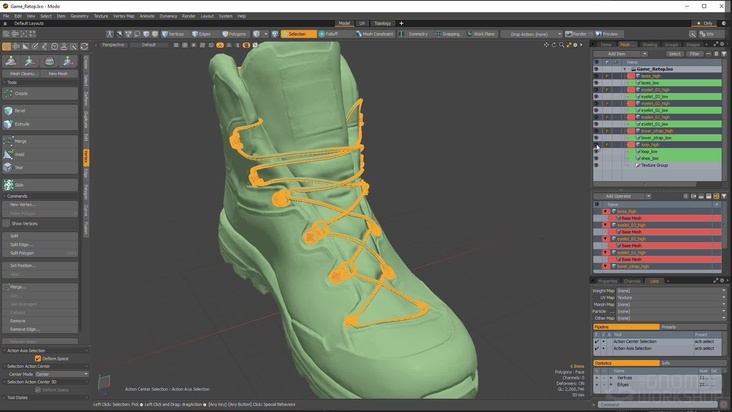Click the Select button in item list

(674, 54)
